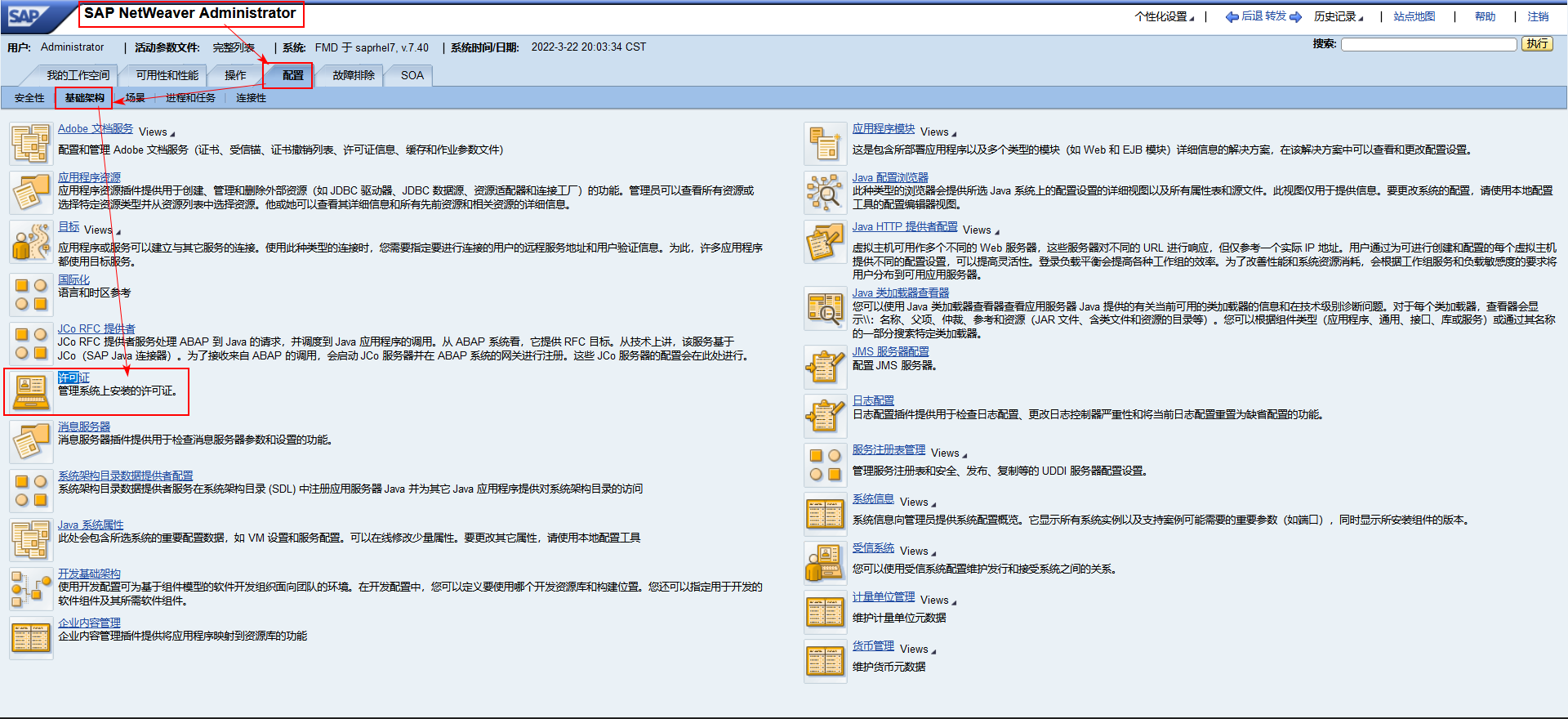Screen dimensions: 1568x719
Task: Click the JMS 服务器配置 icon
Action: 825,367
